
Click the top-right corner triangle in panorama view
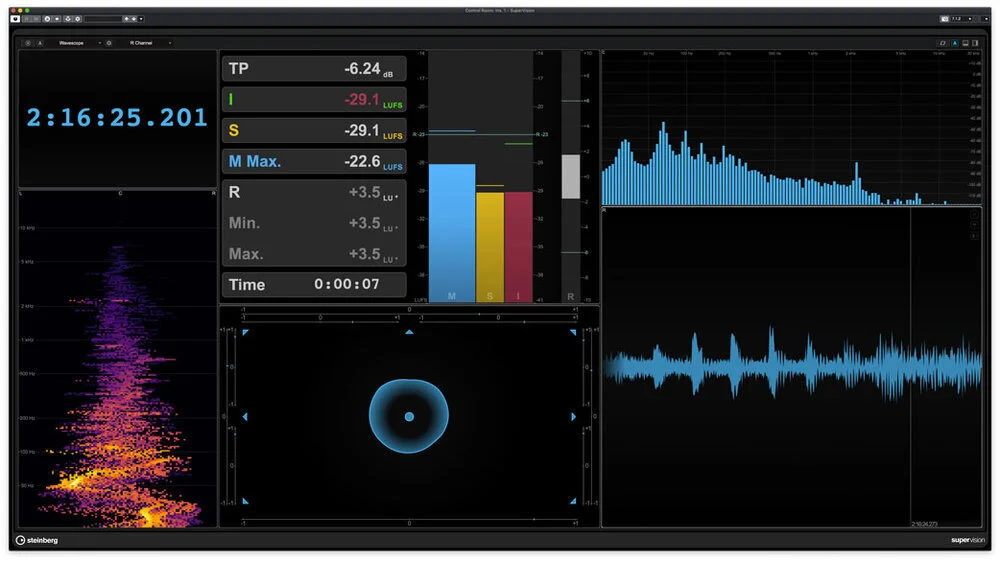(x=573, y=332)
